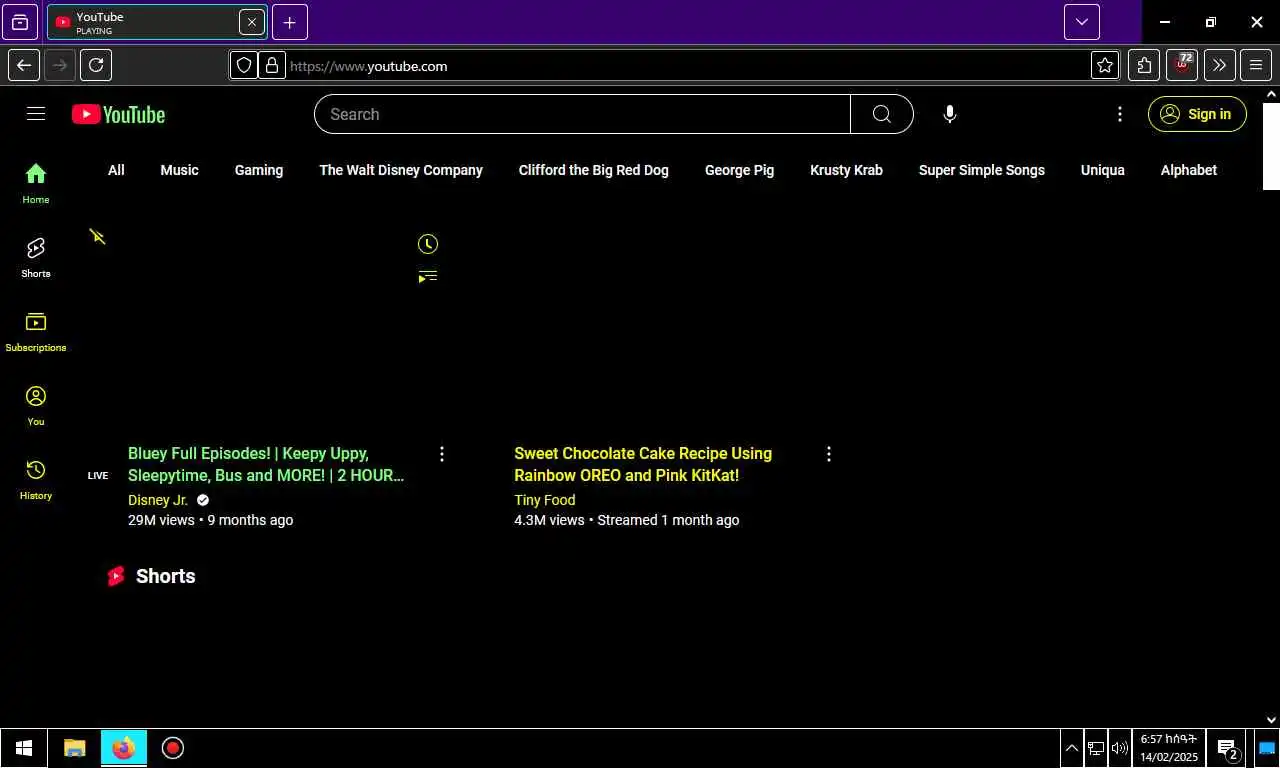Select the Gaming filter chip
1280x768 pixels.
click(259, 170)
